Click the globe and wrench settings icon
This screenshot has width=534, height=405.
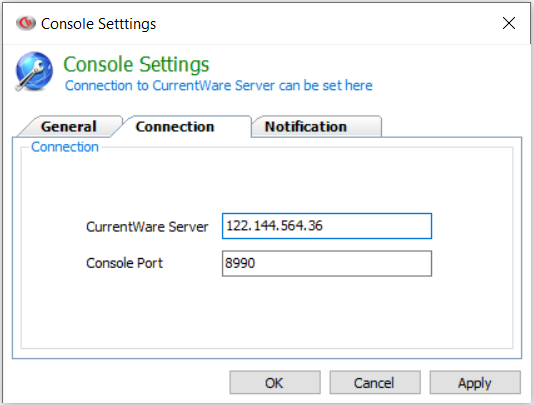click(x=34, y=71)
